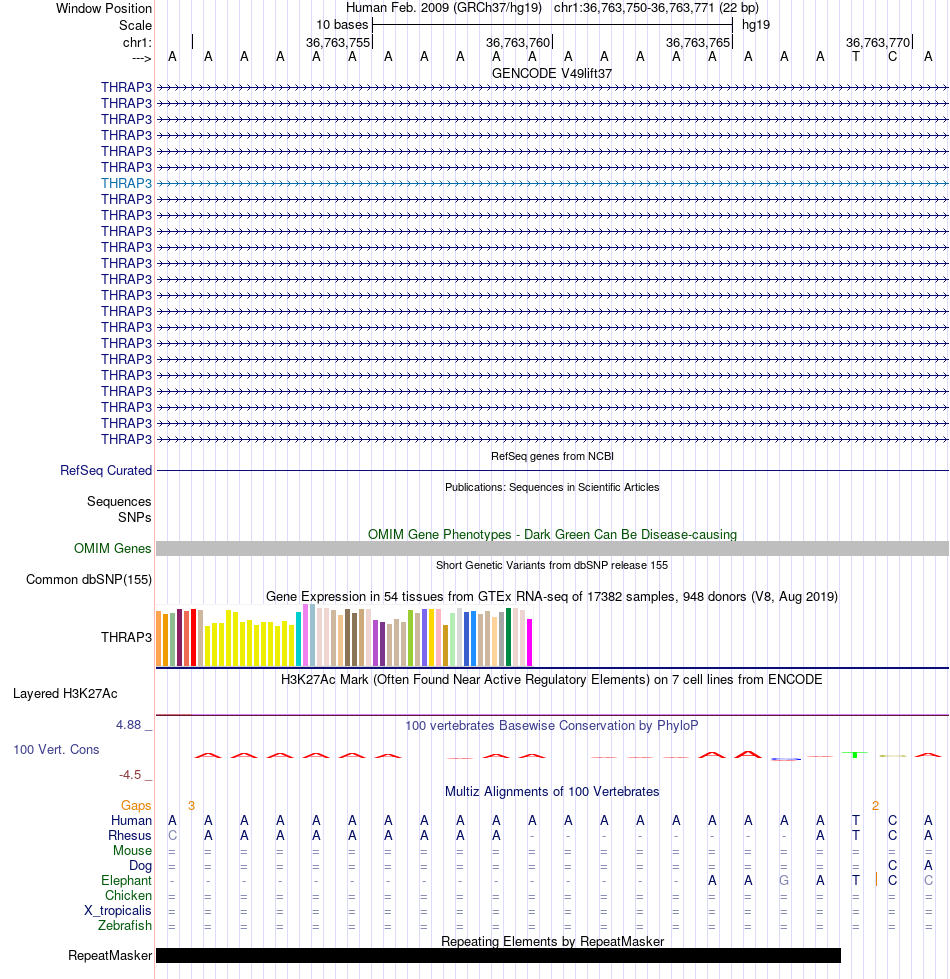Click the G base in the Elephant row

point(784,880)
